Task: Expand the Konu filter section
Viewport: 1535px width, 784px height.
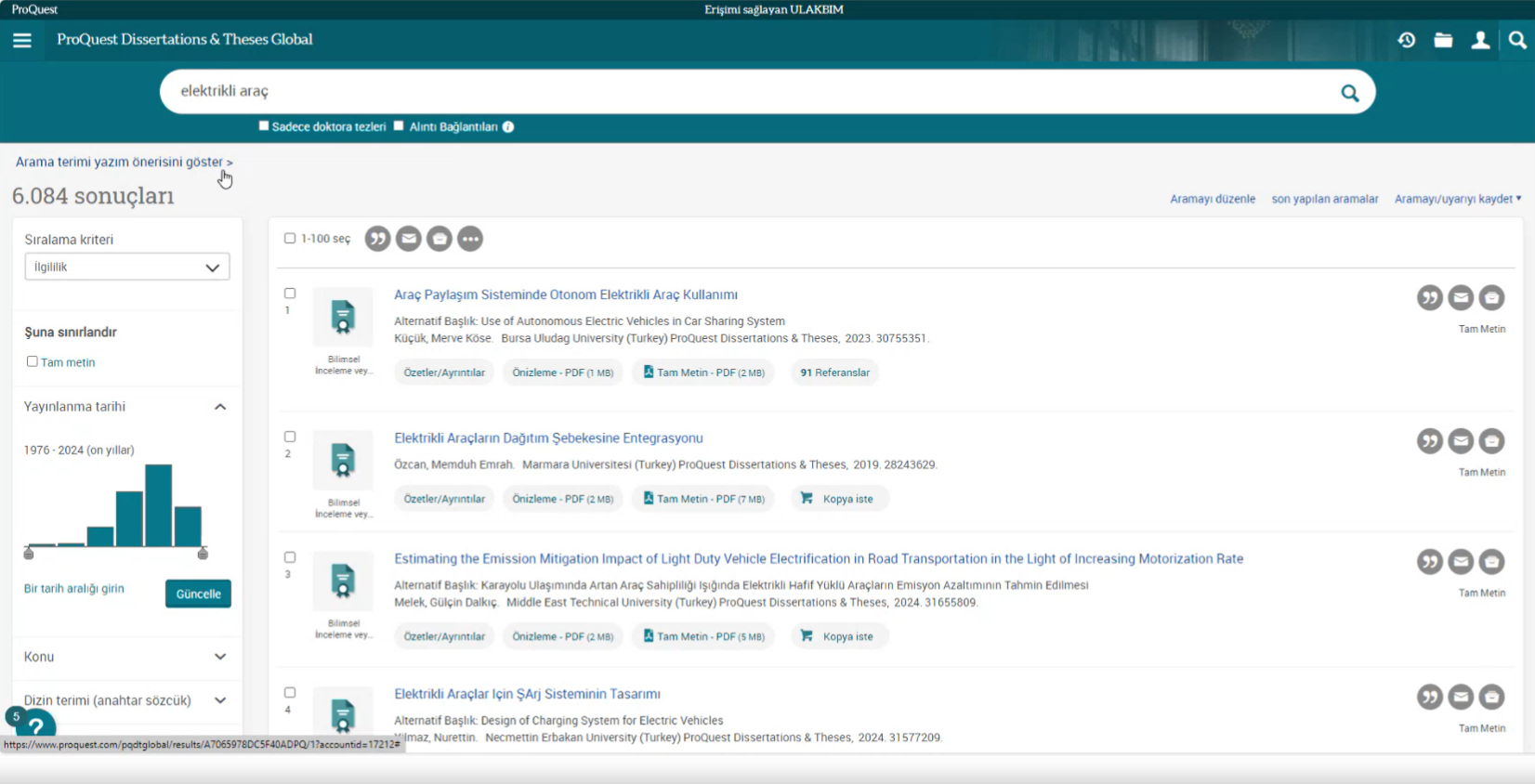Action: [219, 657]
